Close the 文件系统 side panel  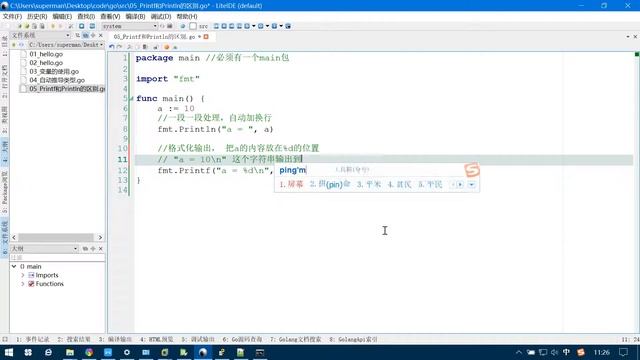[101, 36]
